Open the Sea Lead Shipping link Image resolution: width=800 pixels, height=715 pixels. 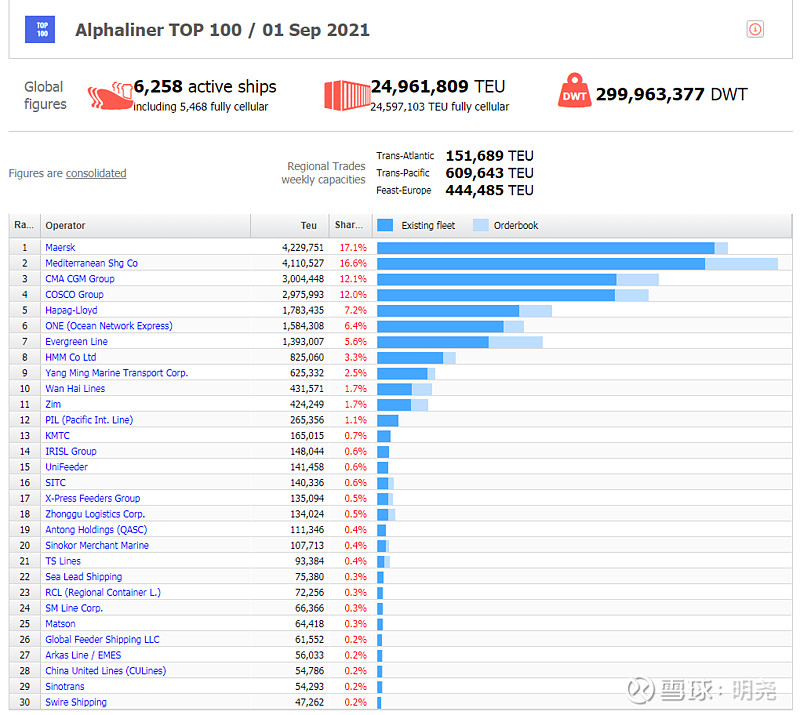[84, 577]
